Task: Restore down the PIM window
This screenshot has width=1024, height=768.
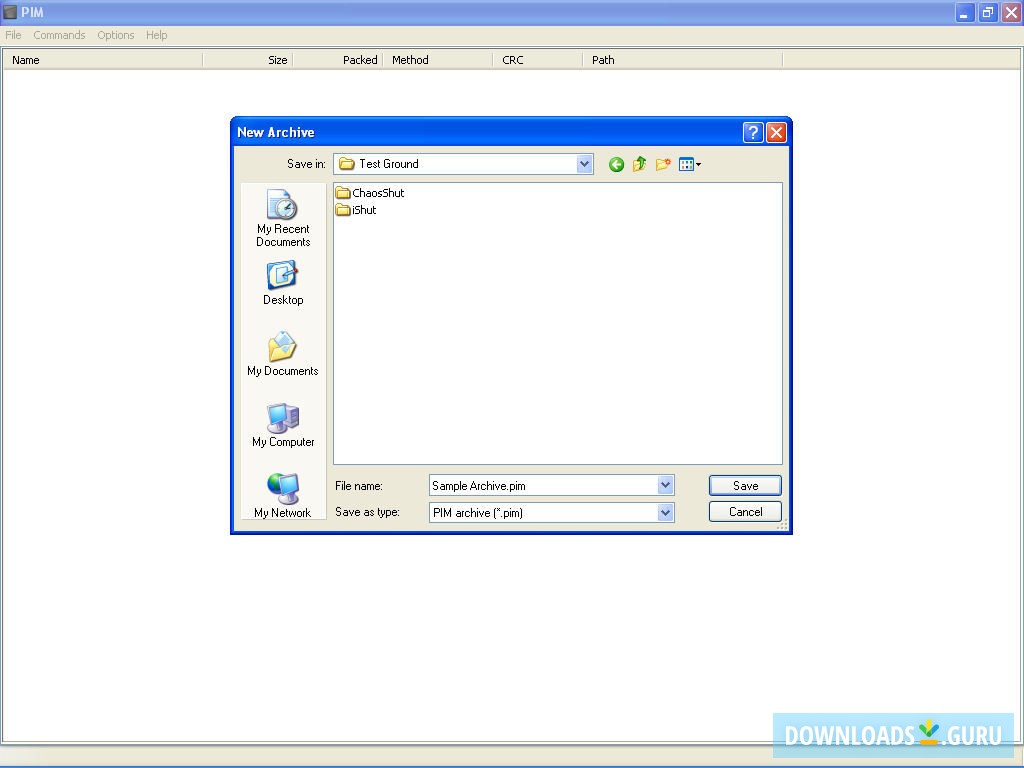Action: (x=988, y=12)
